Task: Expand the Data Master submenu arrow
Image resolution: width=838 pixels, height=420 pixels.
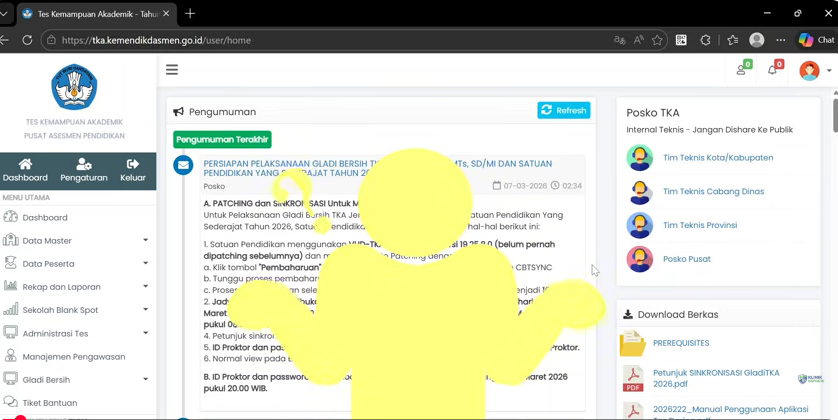Action: tap(145, 240)
